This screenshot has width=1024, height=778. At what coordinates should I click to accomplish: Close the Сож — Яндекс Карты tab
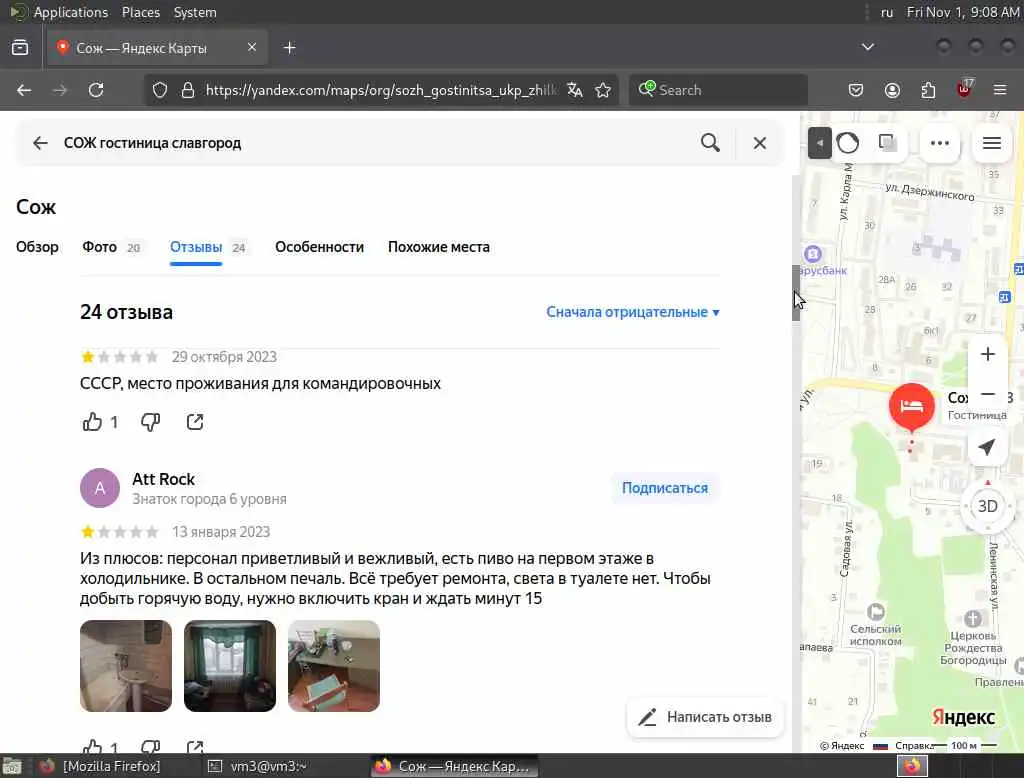pyautogui.click(x=252, y=47)
